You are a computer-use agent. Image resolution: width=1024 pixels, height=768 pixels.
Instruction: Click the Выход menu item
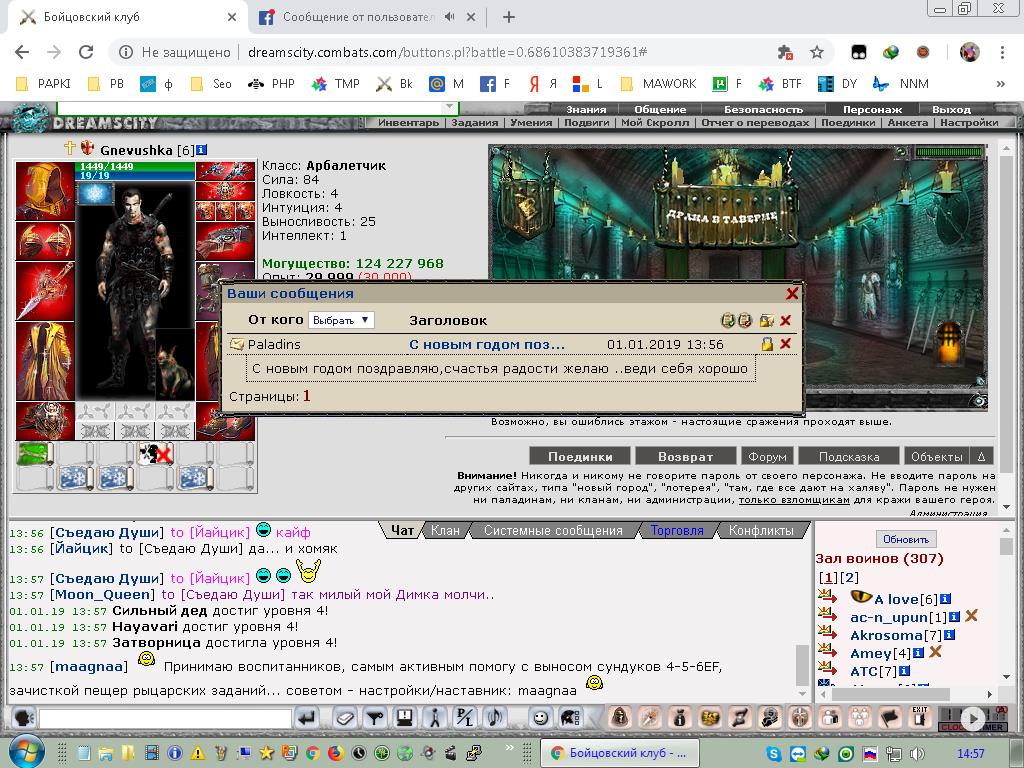pyautogui.click(x=951, y=109)
